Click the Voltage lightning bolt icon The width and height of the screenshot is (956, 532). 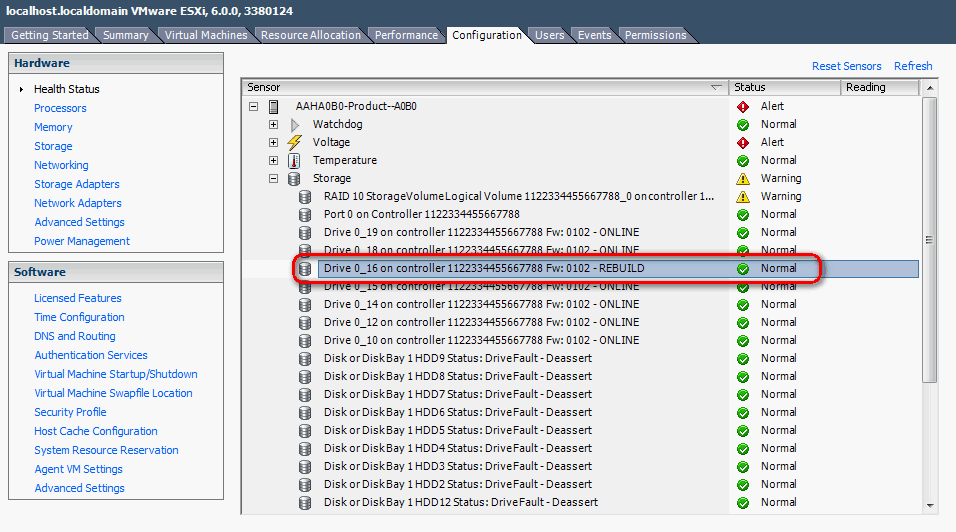point(294,143)
